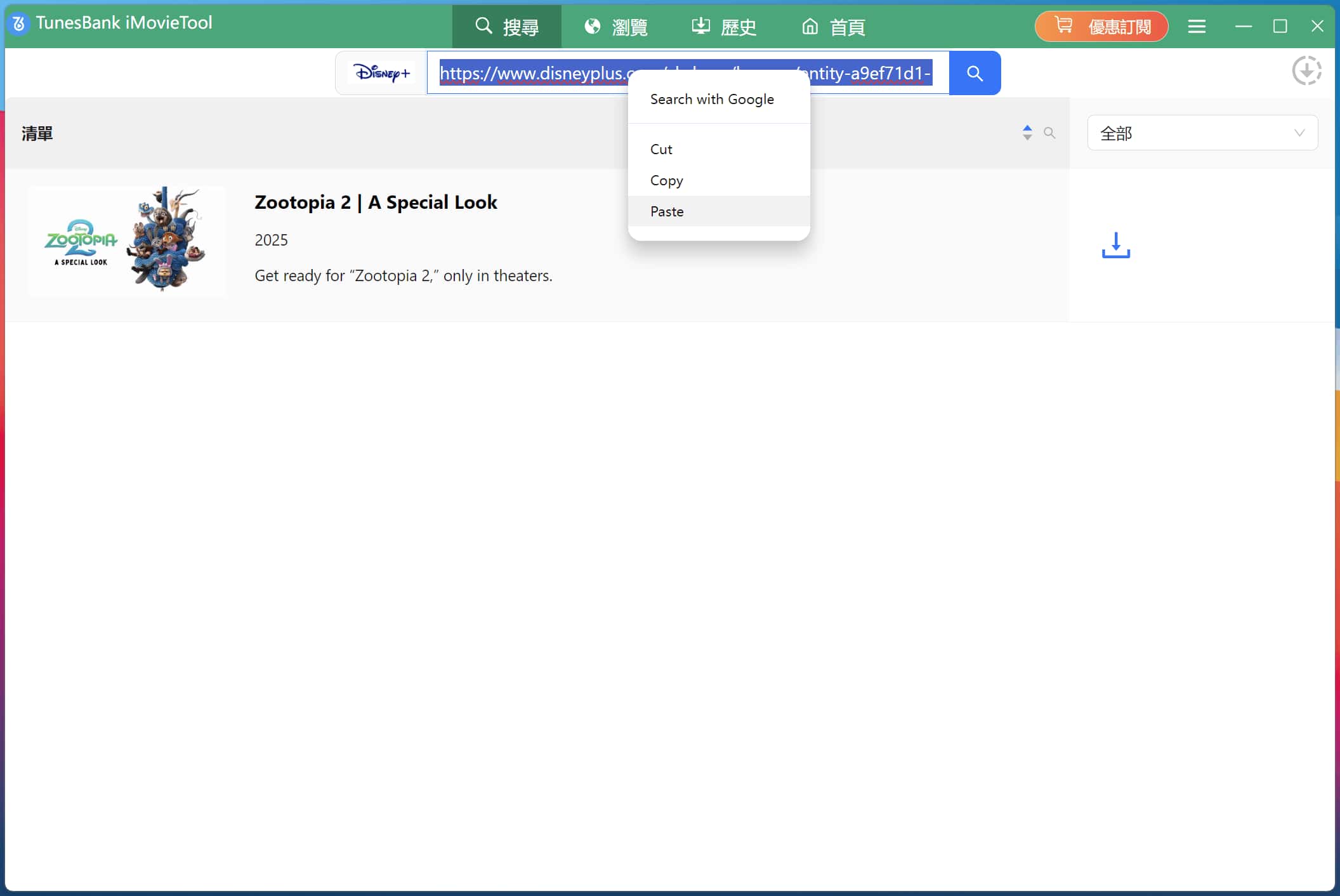Choose Cut in the context menu
This screenshot has width=1340, height=896.
pos(661,149)
